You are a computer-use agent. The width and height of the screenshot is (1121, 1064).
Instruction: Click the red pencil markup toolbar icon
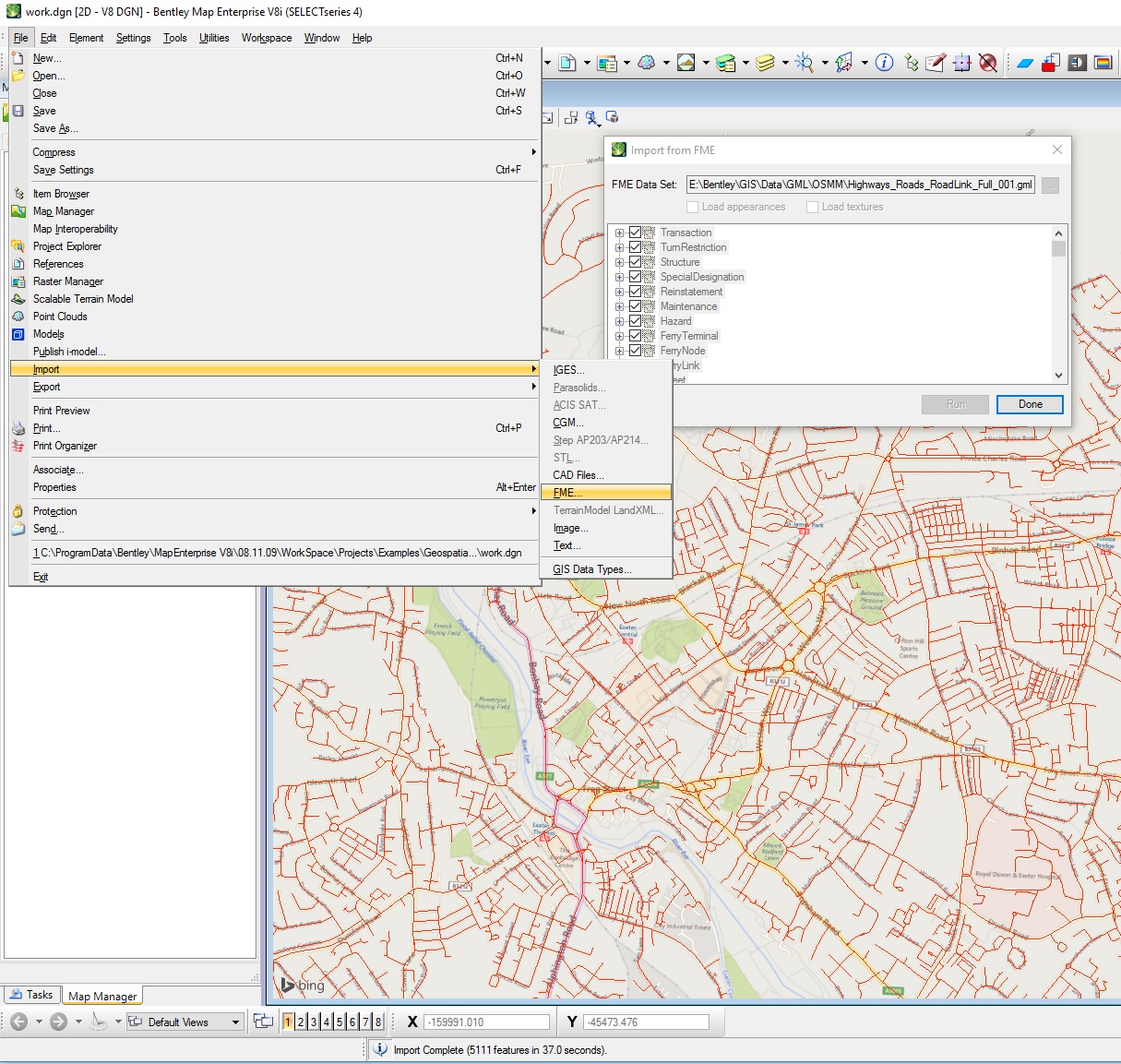(936, 63)
